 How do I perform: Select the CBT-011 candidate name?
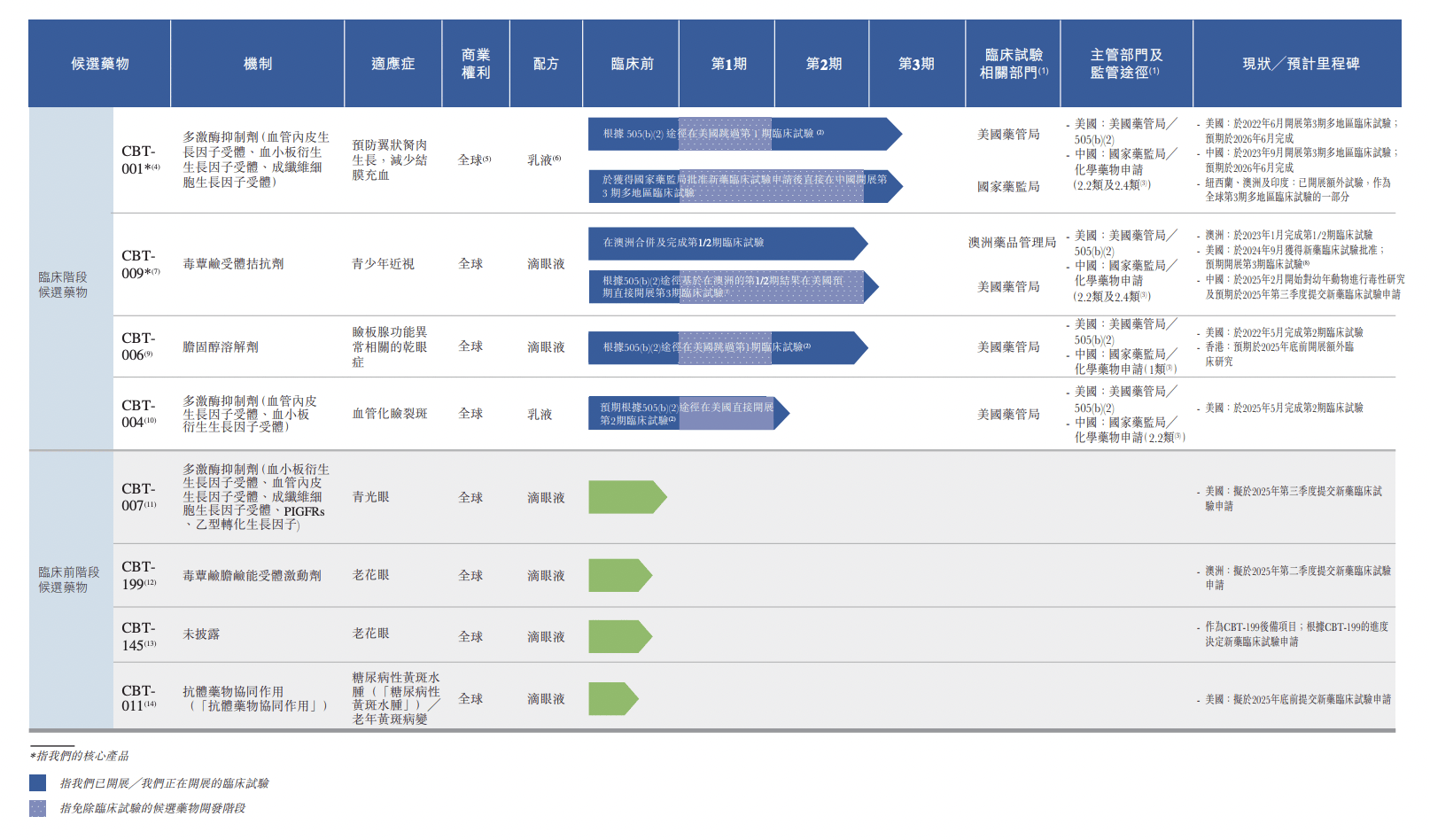click(139, 698)
